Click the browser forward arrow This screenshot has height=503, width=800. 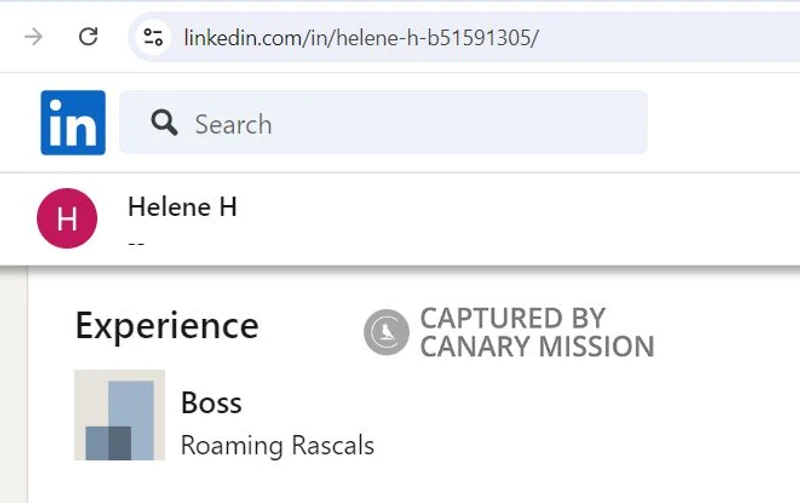pyautogui.click(x=34, y=37)
